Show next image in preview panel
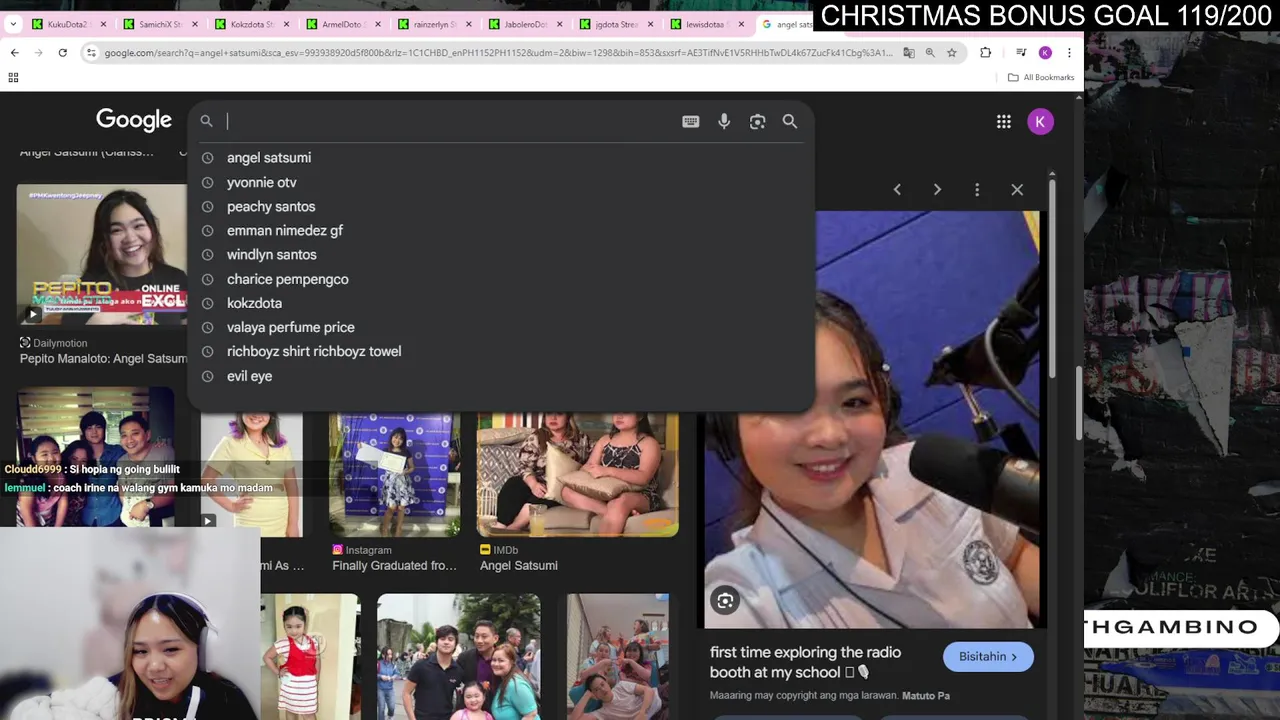The width and height of the screenshot is (1280, 720). [937, 189]
